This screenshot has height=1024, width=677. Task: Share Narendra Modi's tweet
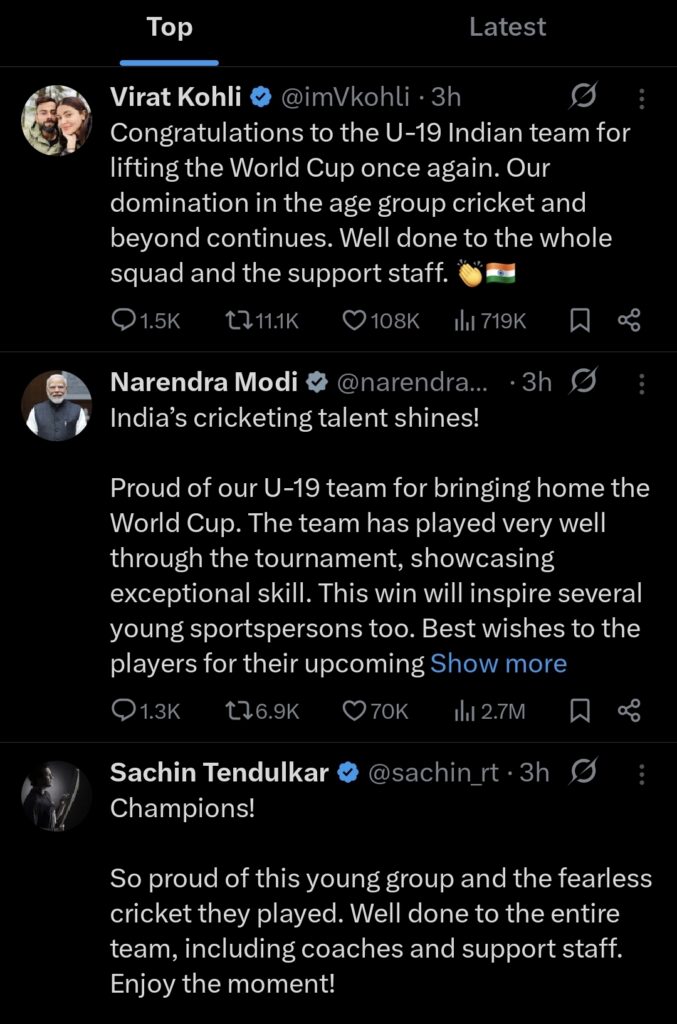pos(629,711)
